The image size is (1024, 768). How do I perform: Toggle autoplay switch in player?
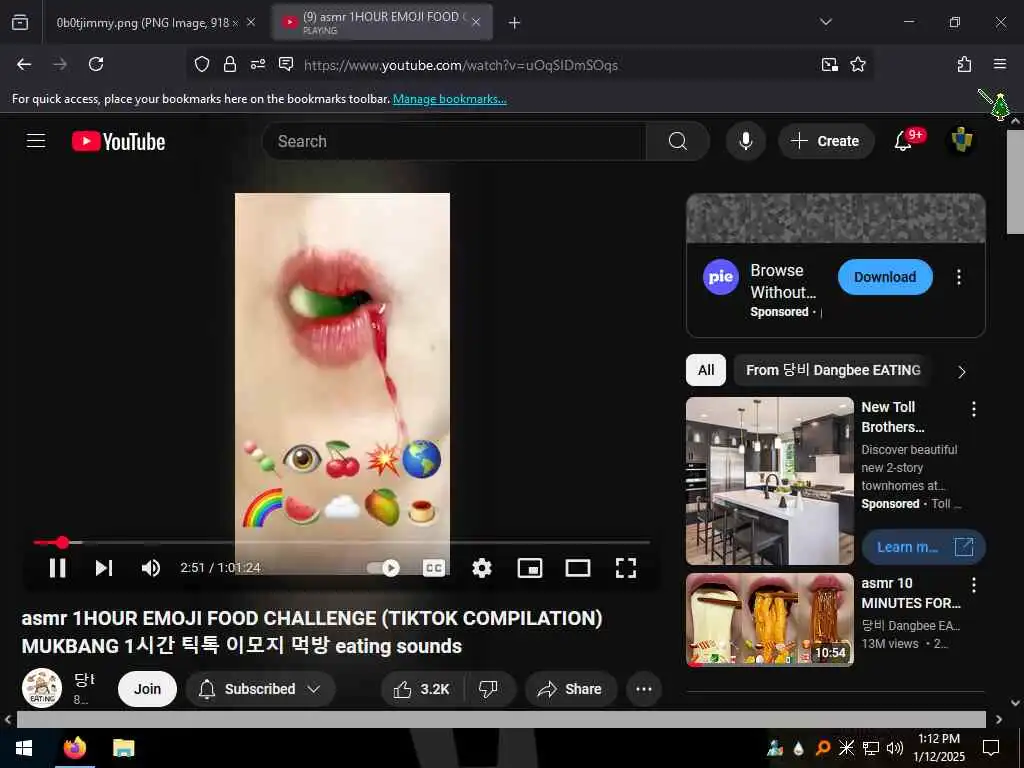coord(383,568)
